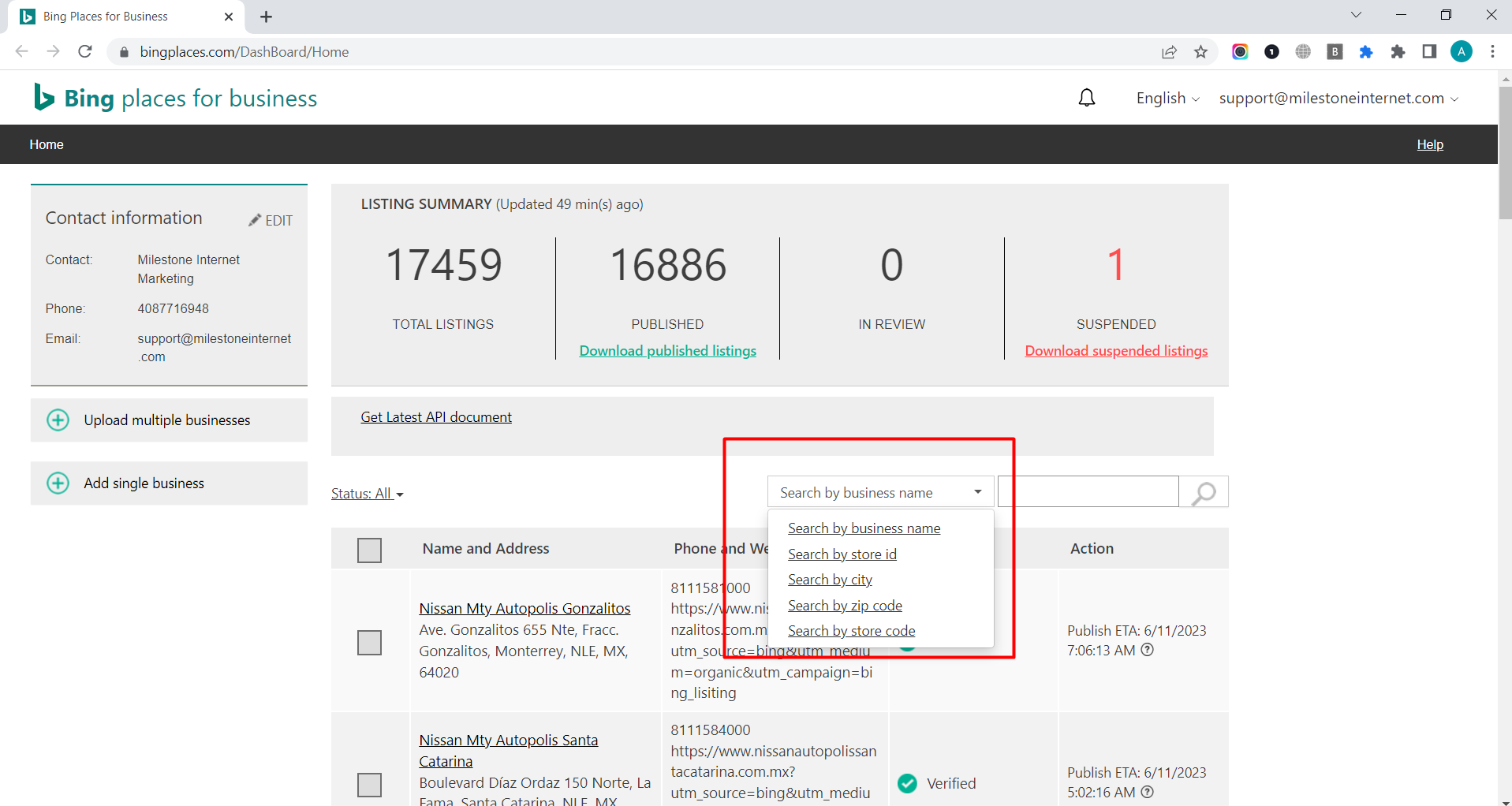Viewport: 1512px width, 806px height.
Task: Click the Chrome profile avatar A
Action: (x=1462, y=52)
